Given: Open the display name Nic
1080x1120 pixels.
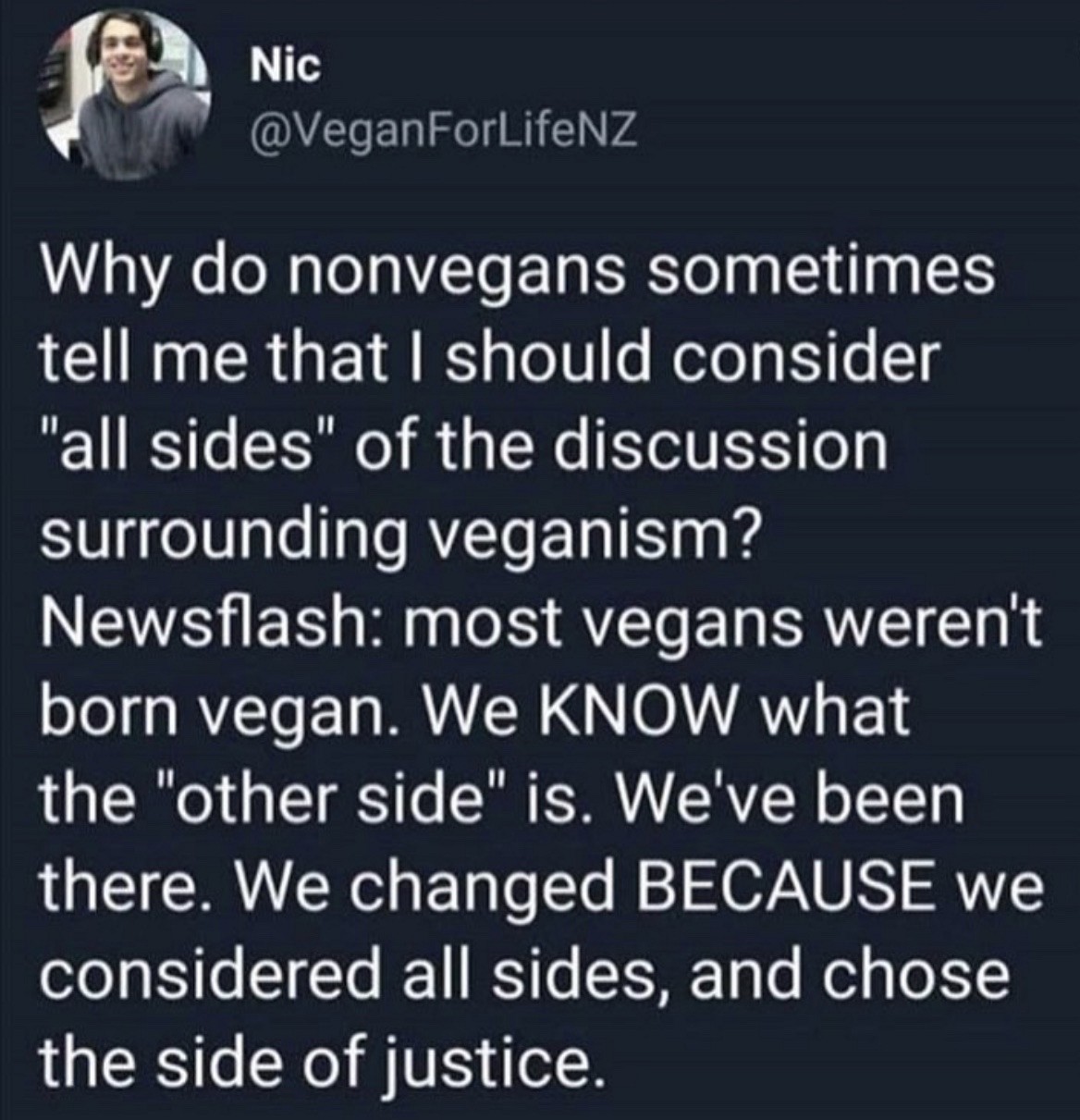Looking at the screenshot, I should 285,66.
